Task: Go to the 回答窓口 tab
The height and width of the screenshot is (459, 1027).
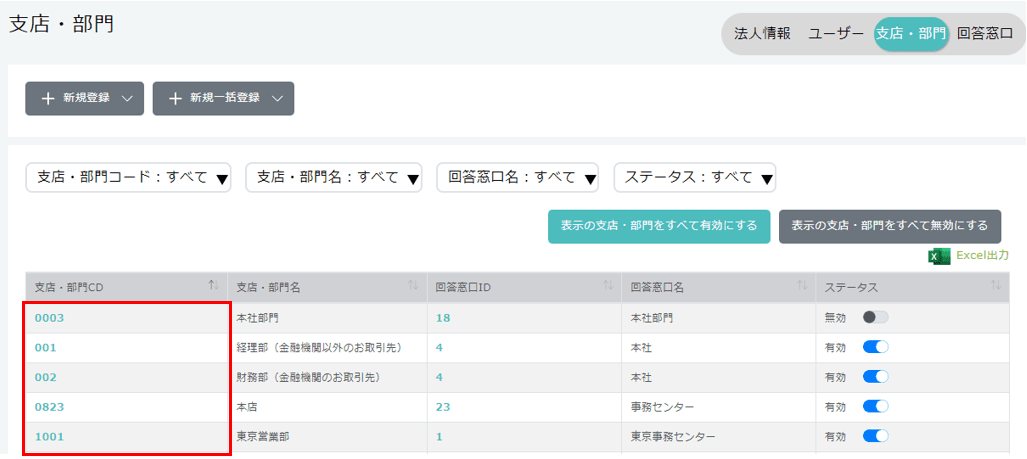Action: click(984, 34)
